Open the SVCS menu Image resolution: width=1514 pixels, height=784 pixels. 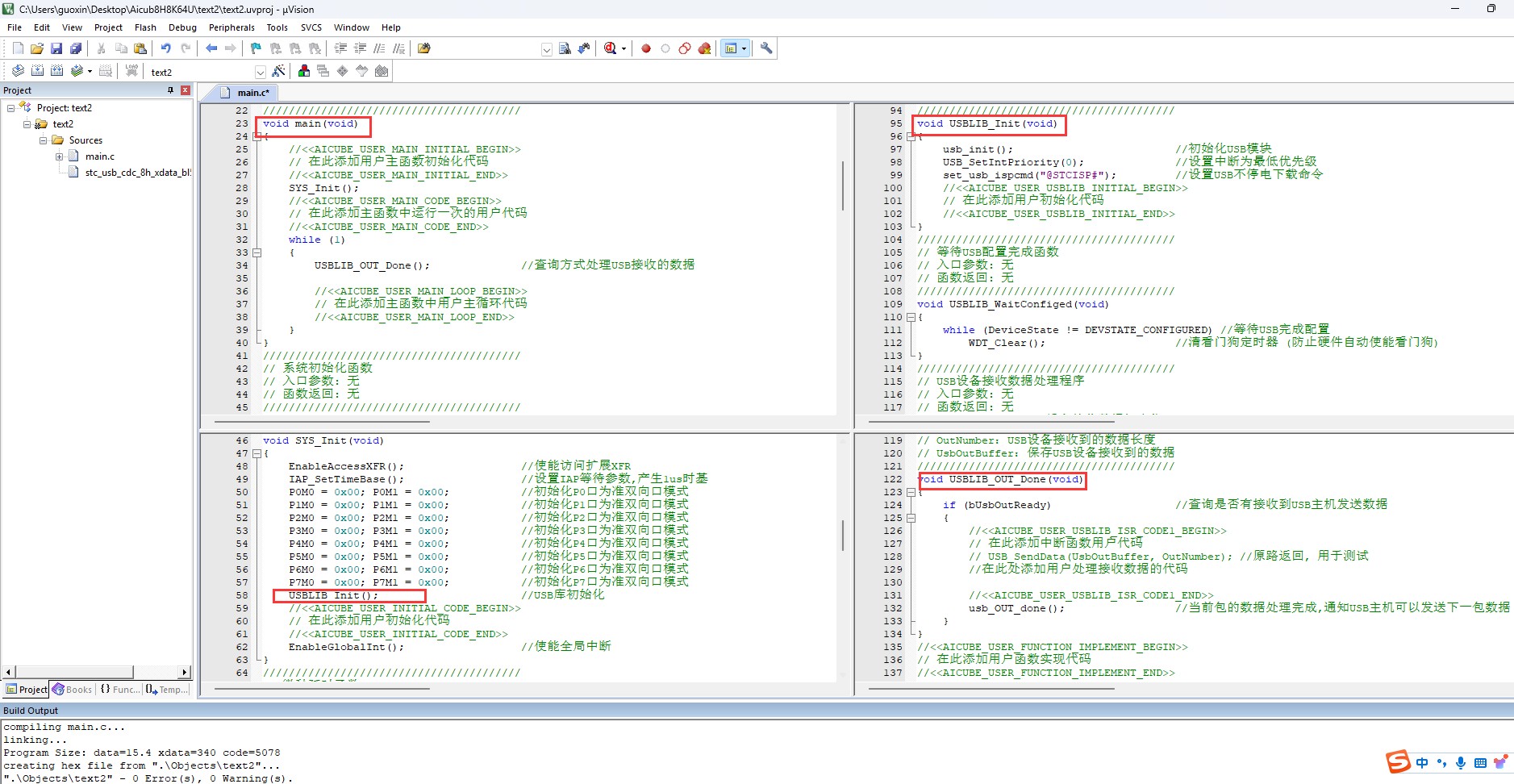coord(311,27)
